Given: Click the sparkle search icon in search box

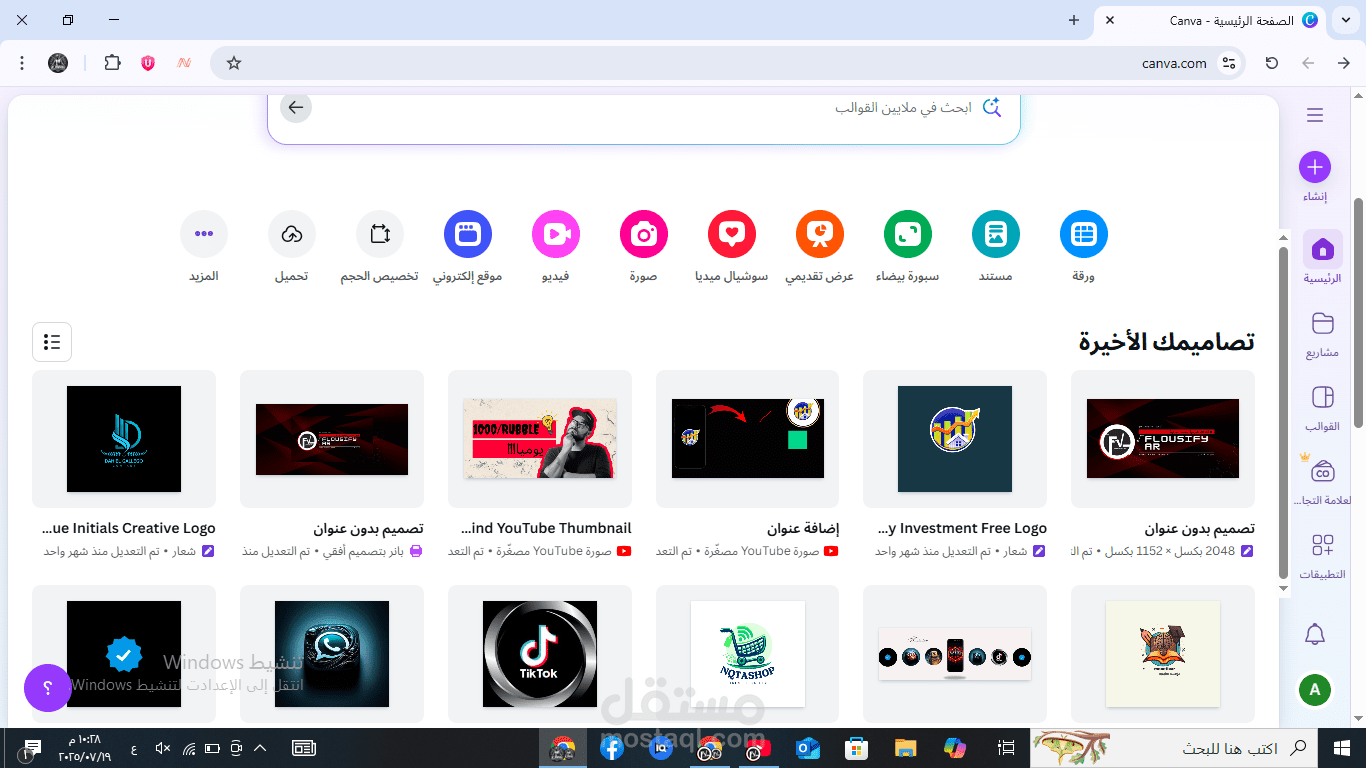Looking at the screenshot, I should [991, 107].
